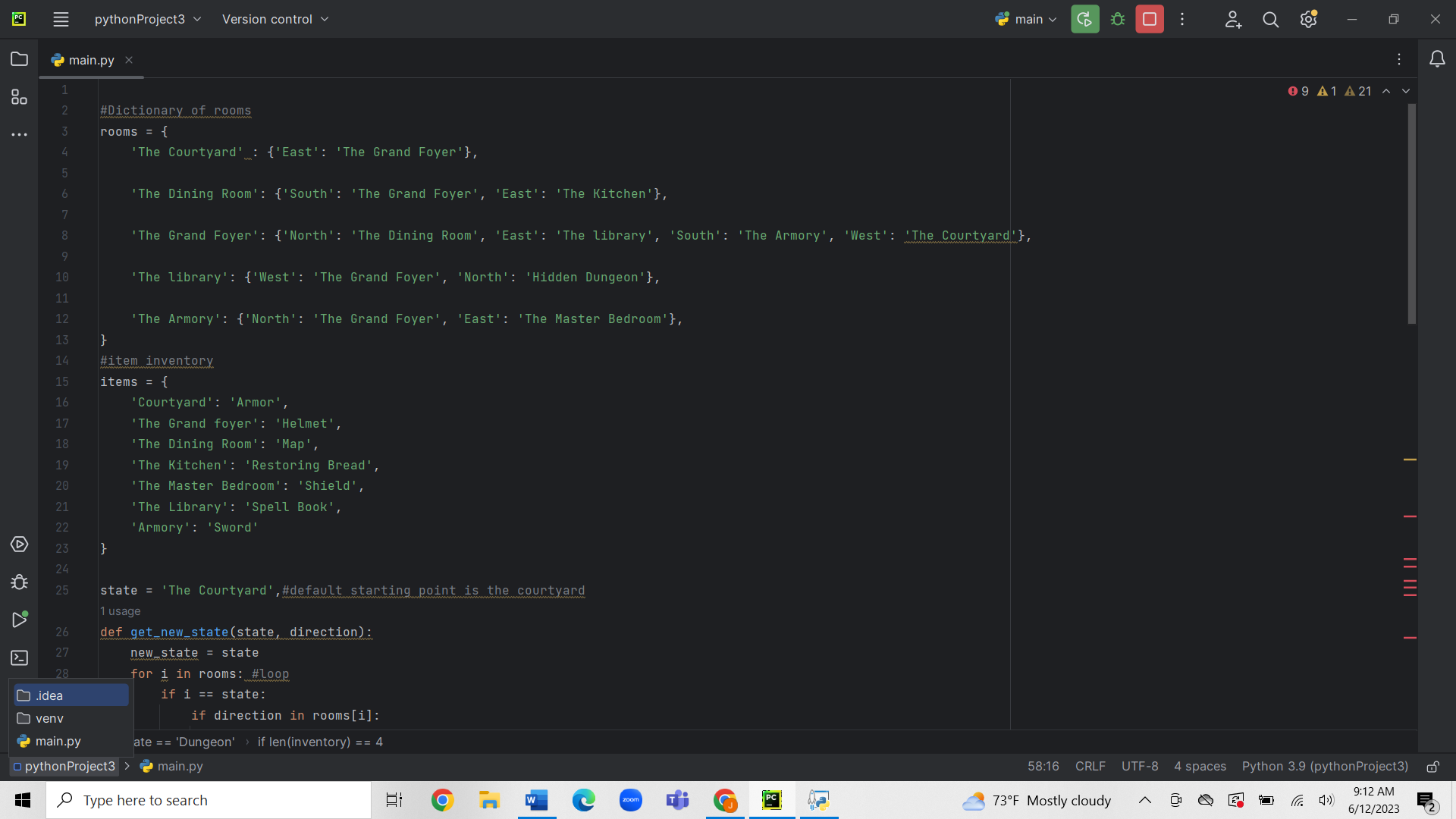The image size is (1456, 819).
Task: Select the venv folder in popup
Action: 49,718
